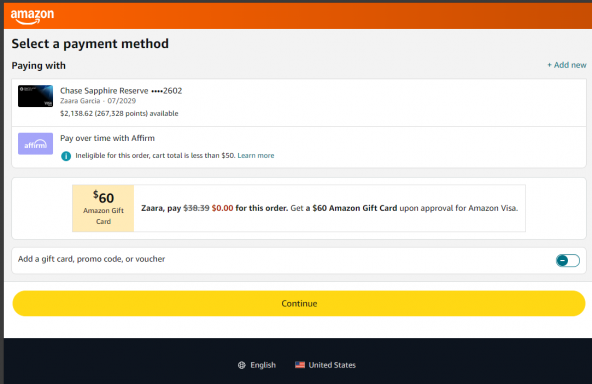592x384 pixels.
Task: Click the globe icon in the footer
Action: pos(242,365)
